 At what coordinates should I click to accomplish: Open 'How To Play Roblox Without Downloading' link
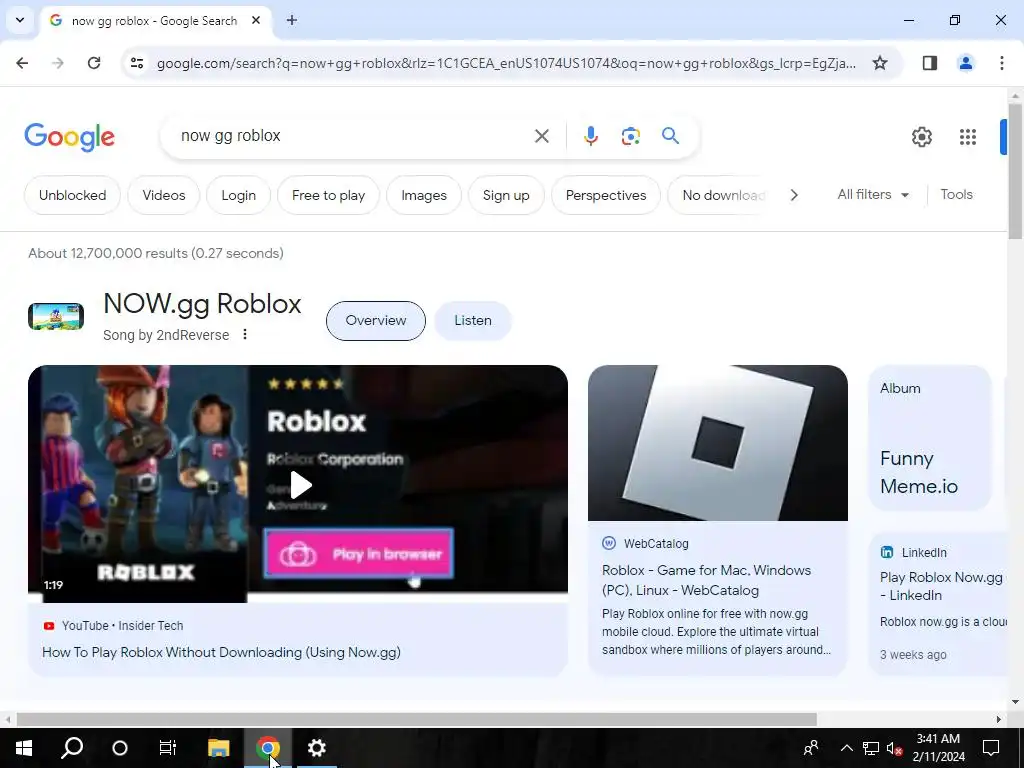click(221, 652)
